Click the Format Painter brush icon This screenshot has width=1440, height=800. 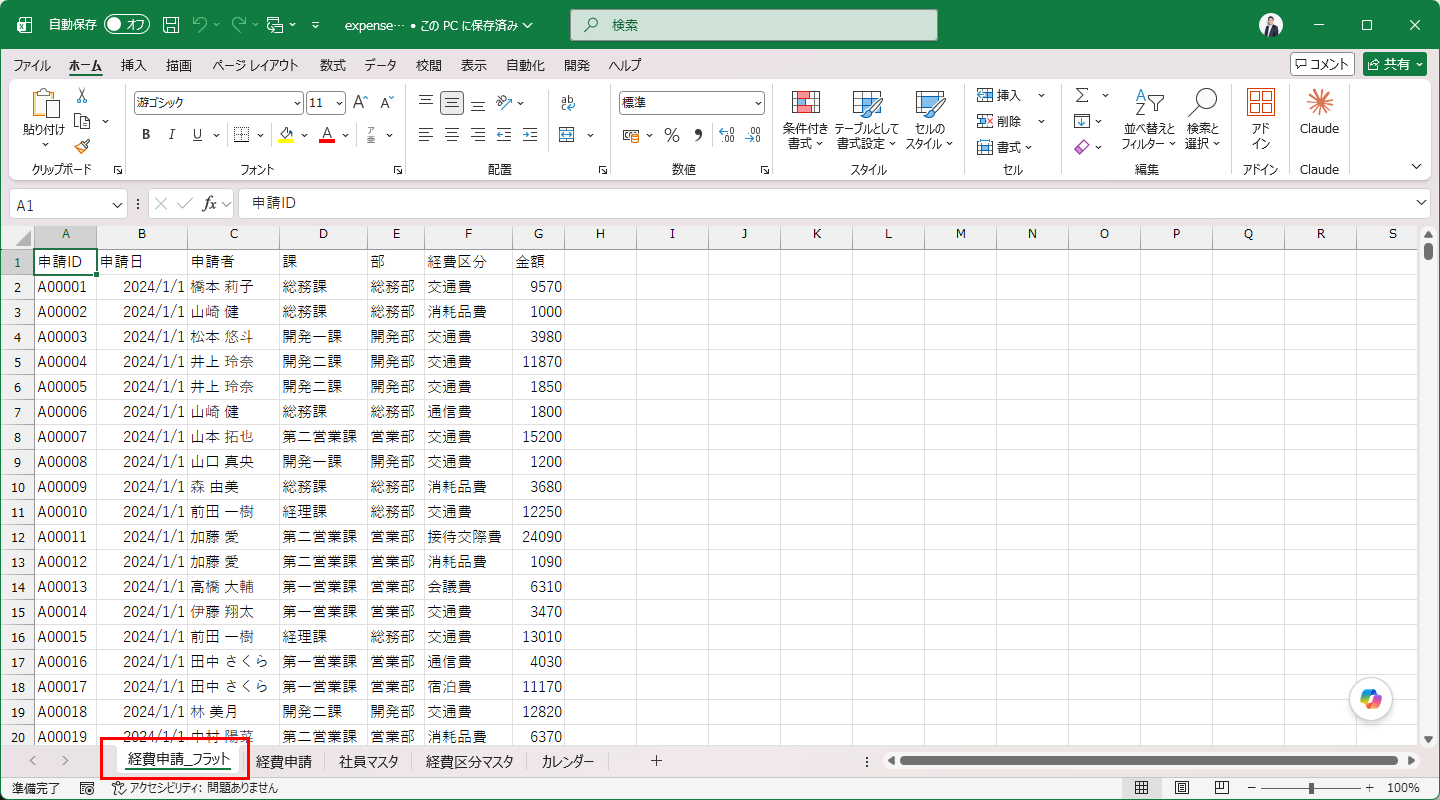coord(82,146)
